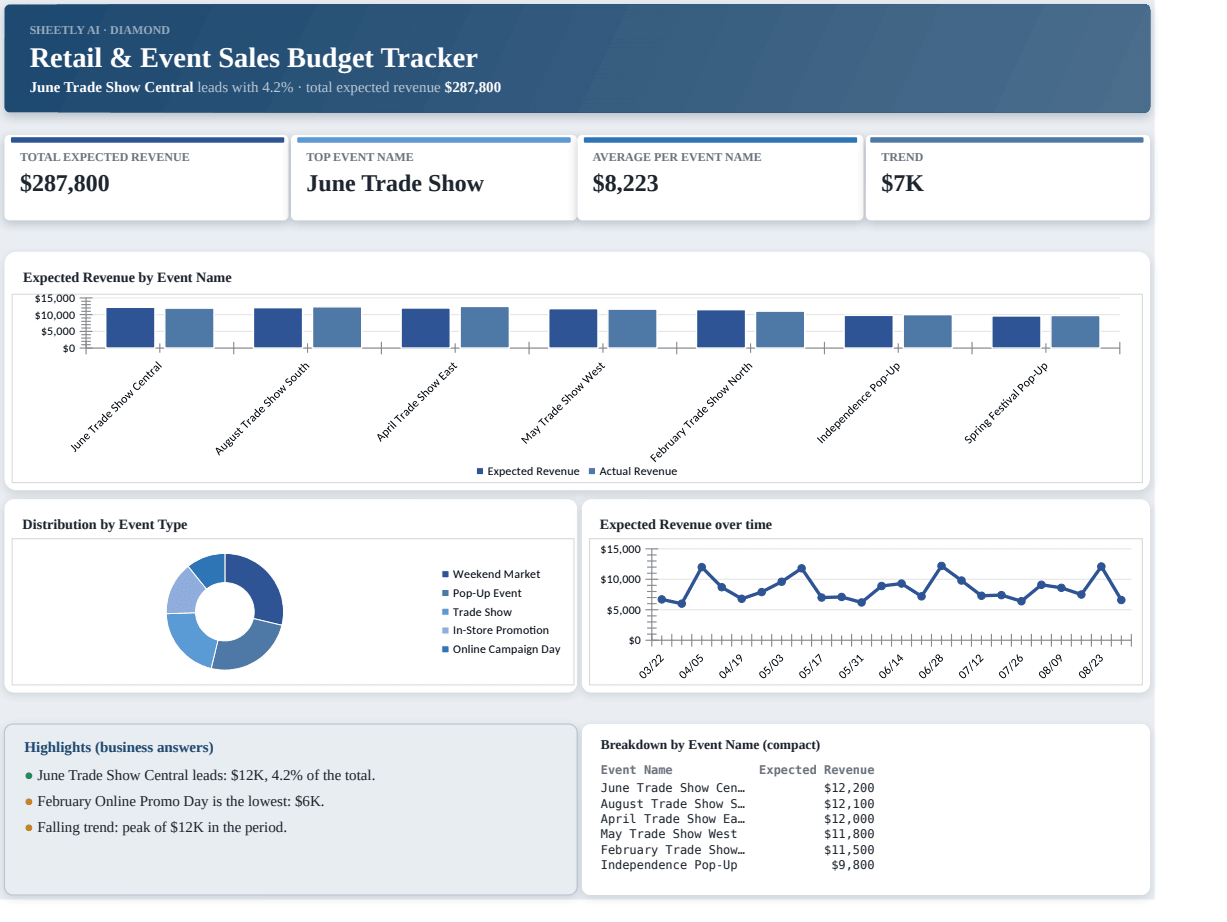Click the Sheetly AI · Diamond header label
This screenshot has width=1227, height=922.
[x=100, y=30]
